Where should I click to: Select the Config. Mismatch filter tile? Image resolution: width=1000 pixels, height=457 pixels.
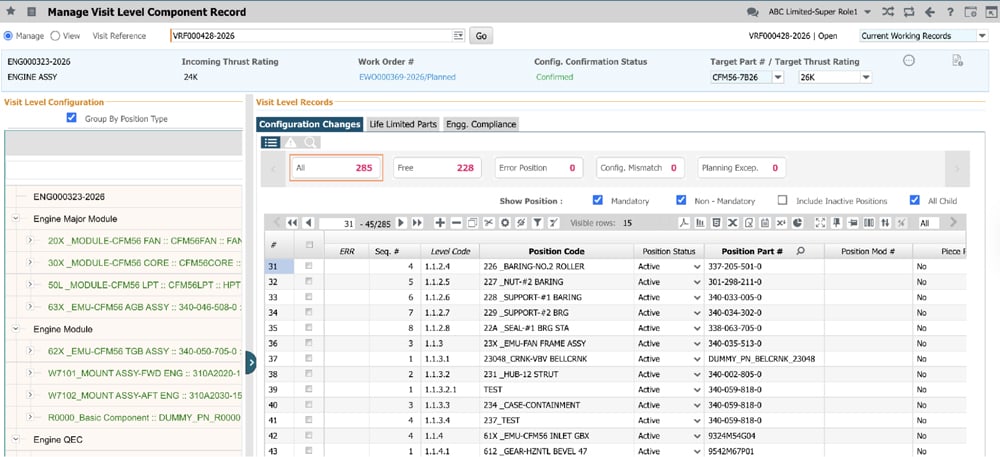pyautogui.click(x=640, y=168)
